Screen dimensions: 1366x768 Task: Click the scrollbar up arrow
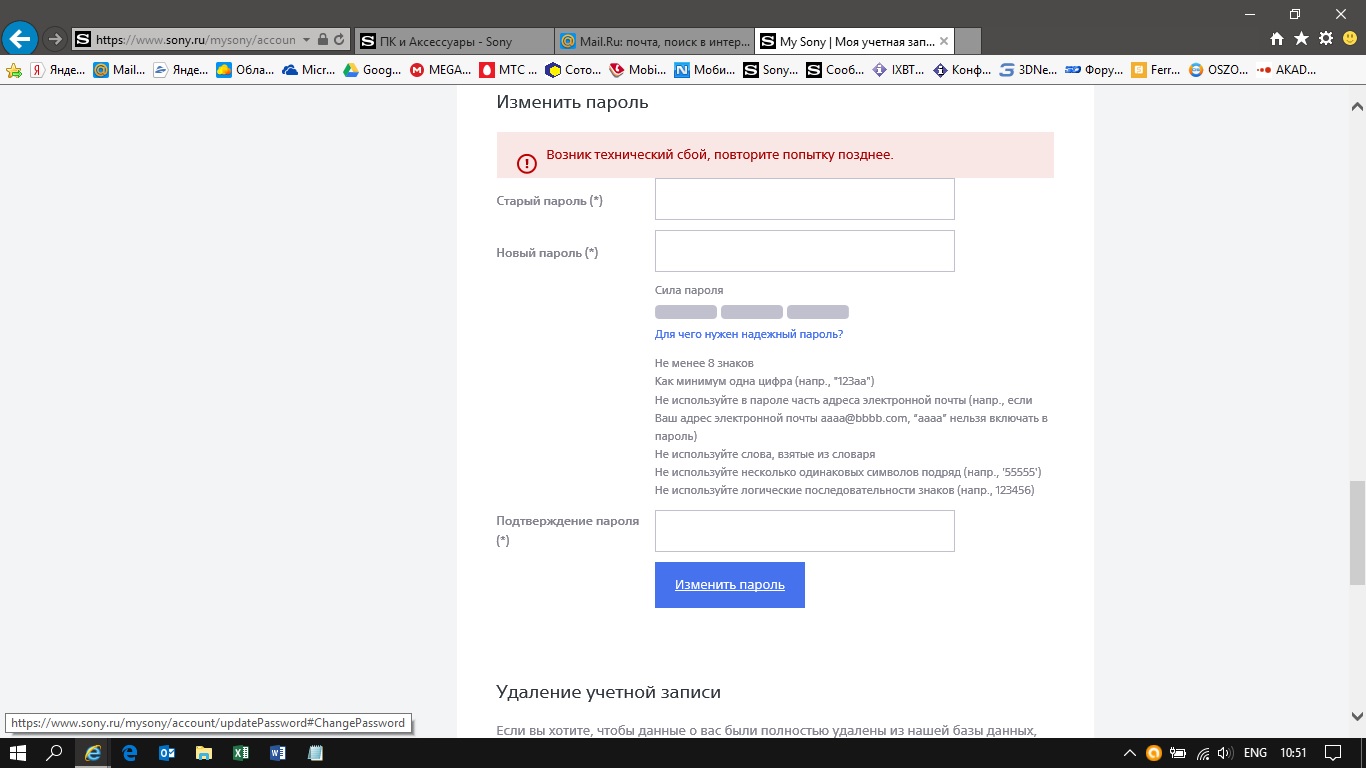1357,105
